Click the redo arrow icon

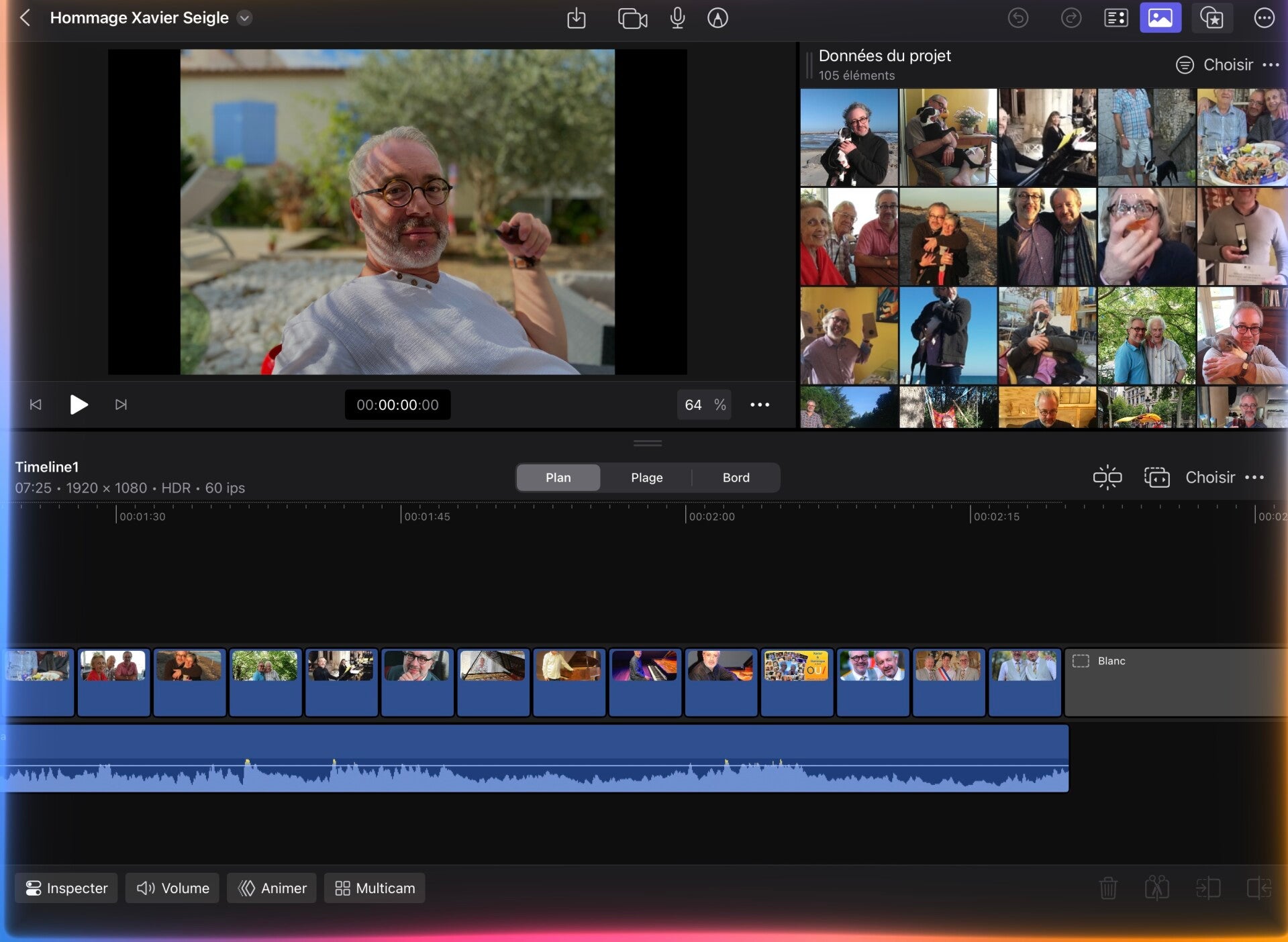(1071, 18)
